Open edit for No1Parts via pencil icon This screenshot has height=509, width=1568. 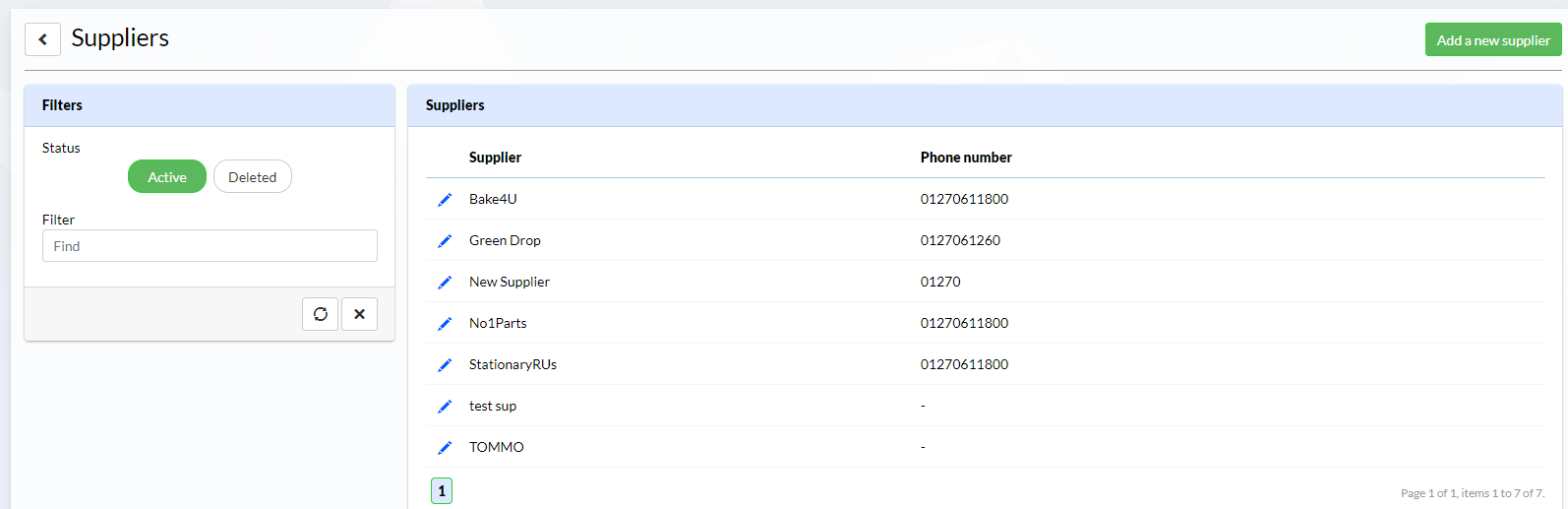click(445, 324)
